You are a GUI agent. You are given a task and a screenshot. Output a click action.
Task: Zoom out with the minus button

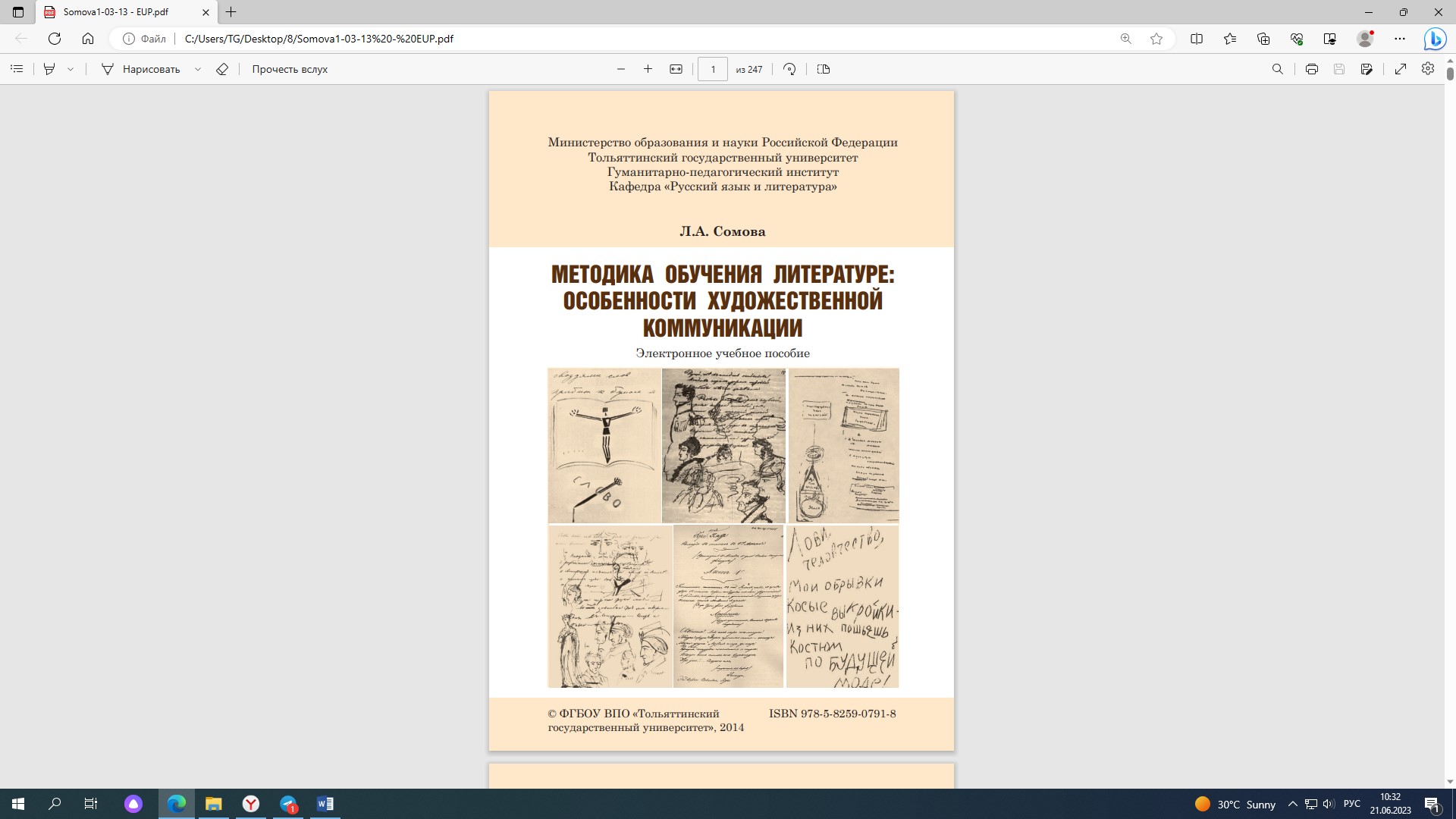tap(621, 69)
